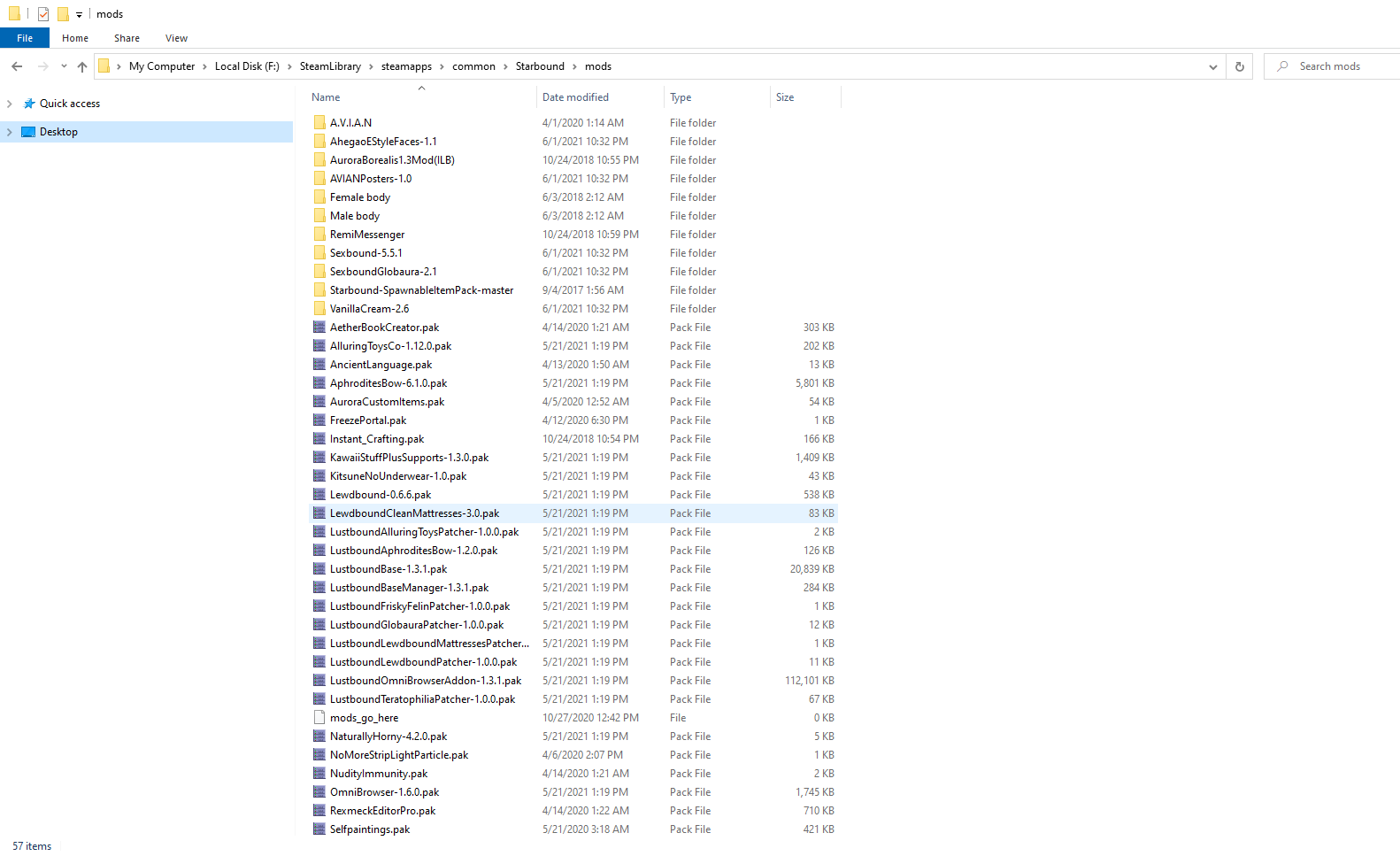Open the File menu
The image size is (1400, 856).
point(25,38)
